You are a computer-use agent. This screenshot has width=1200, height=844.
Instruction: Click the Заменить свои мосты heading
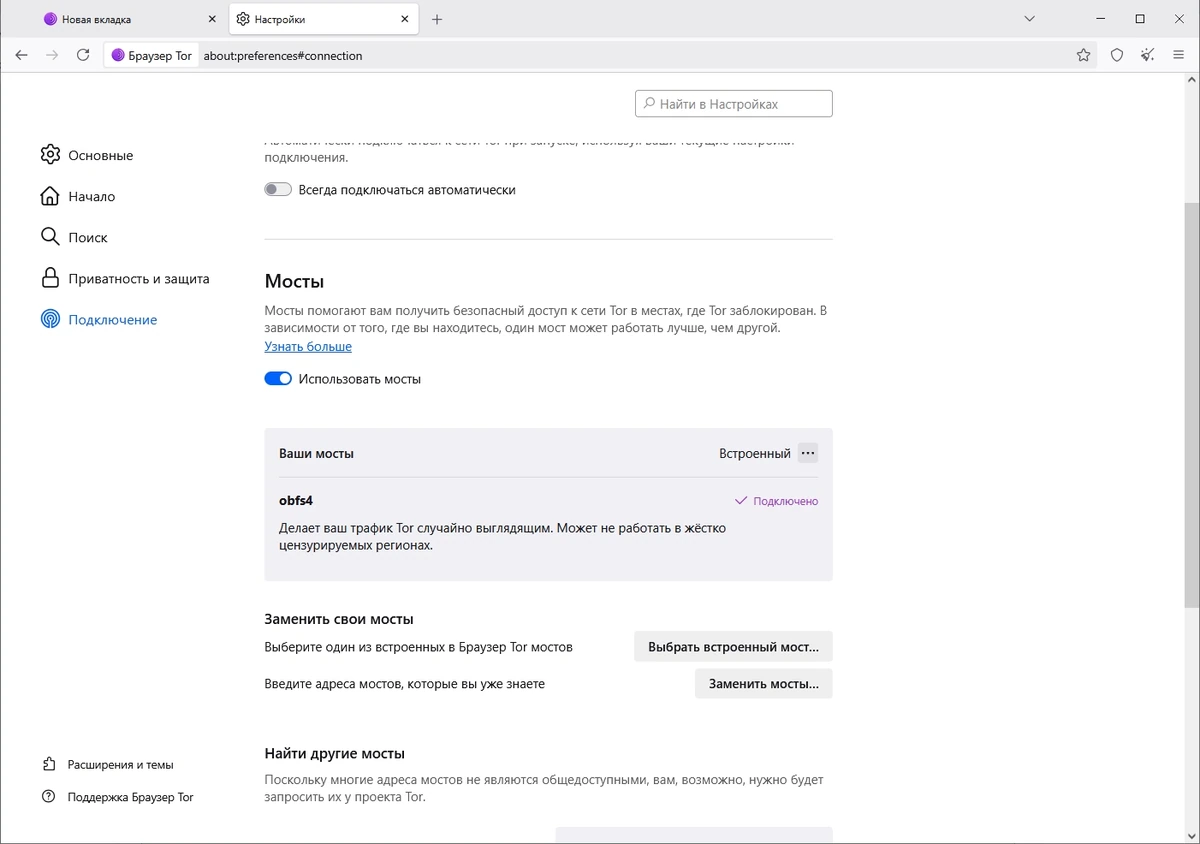tap(339, 619)
